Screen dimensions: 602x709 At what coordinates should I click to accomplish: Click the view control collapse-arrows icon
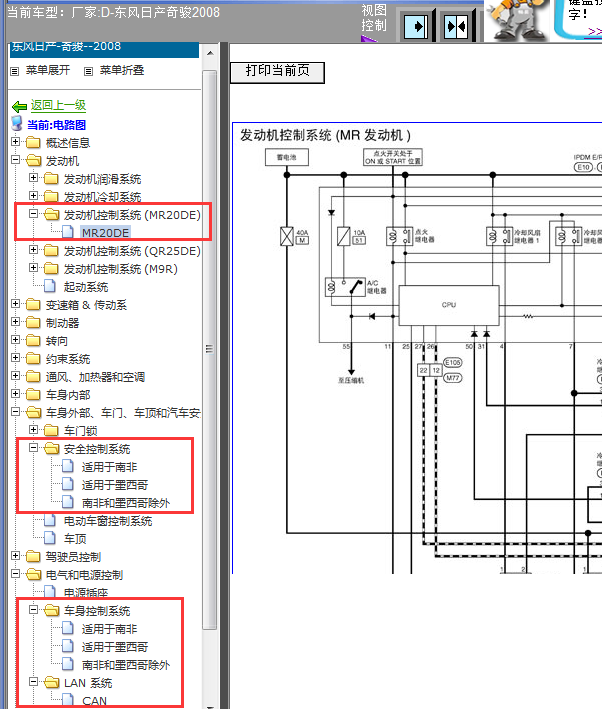tap(455, 27)
